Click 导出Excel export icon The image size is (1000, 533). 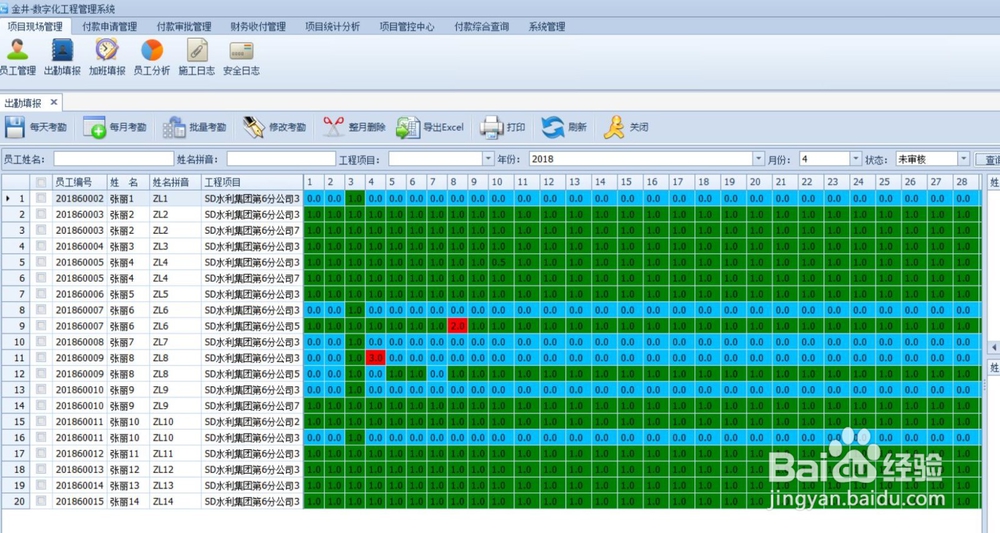pos(408,127)
